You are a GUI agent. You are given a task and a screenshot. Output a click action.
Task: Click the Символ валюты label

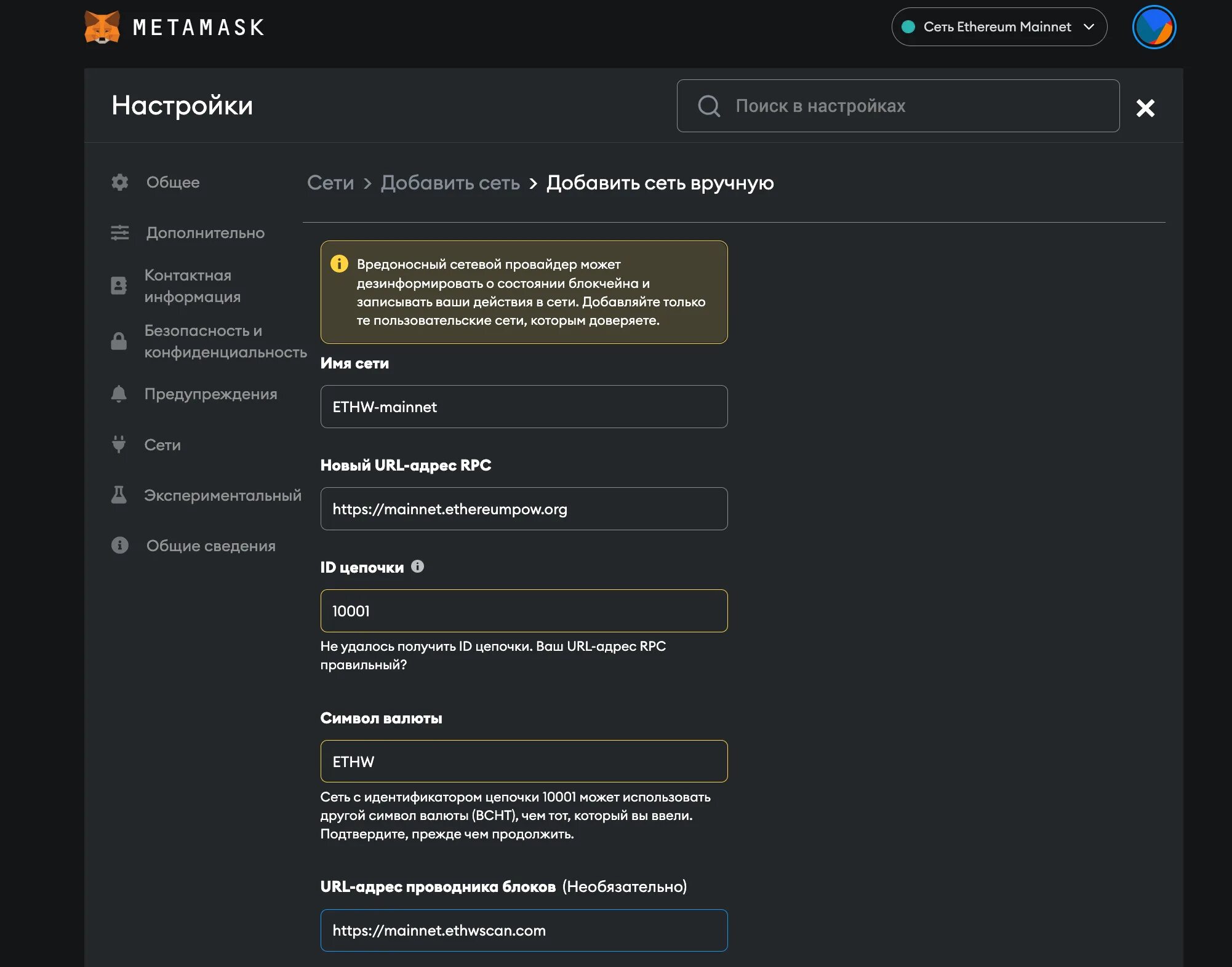381,718
